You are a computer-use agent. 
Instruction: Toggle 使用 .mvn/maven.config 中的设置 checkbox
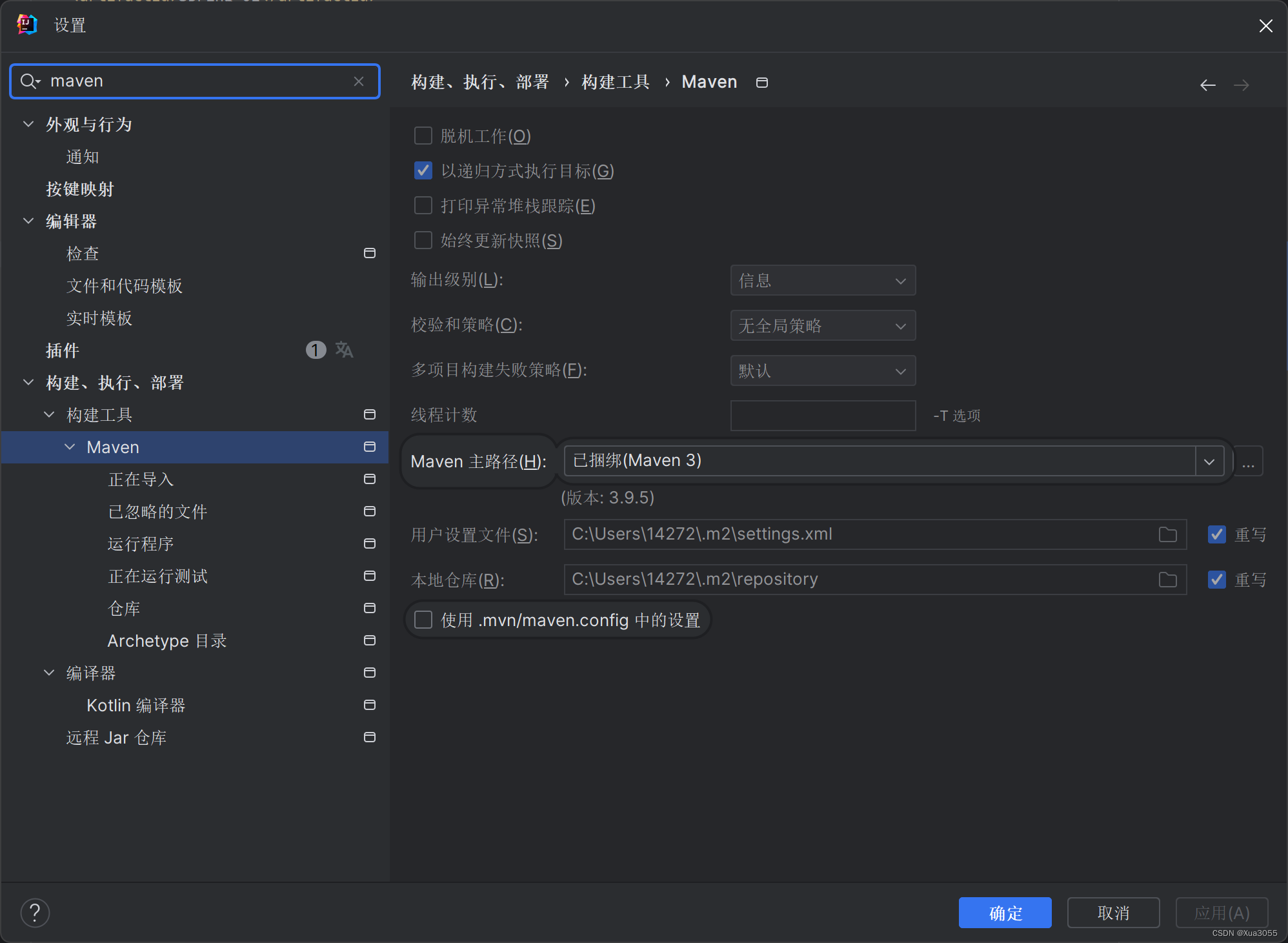423,620
